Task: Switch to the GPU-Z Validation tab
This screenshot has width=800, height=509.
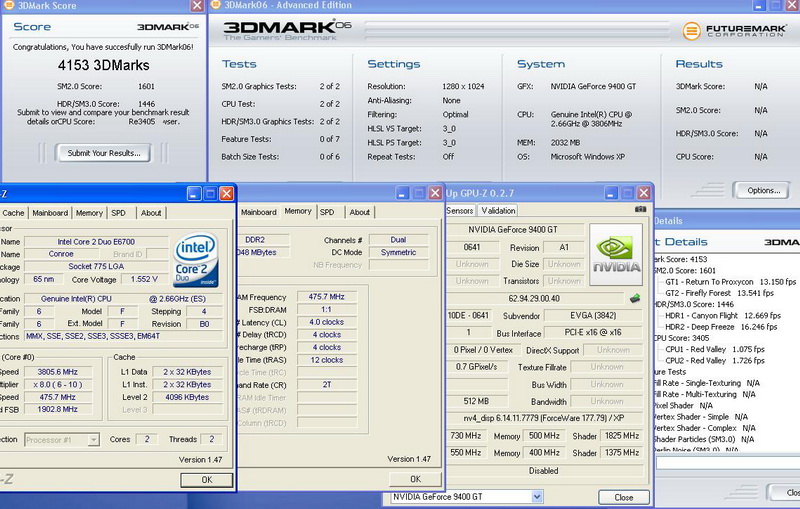Action: point(498,210)
